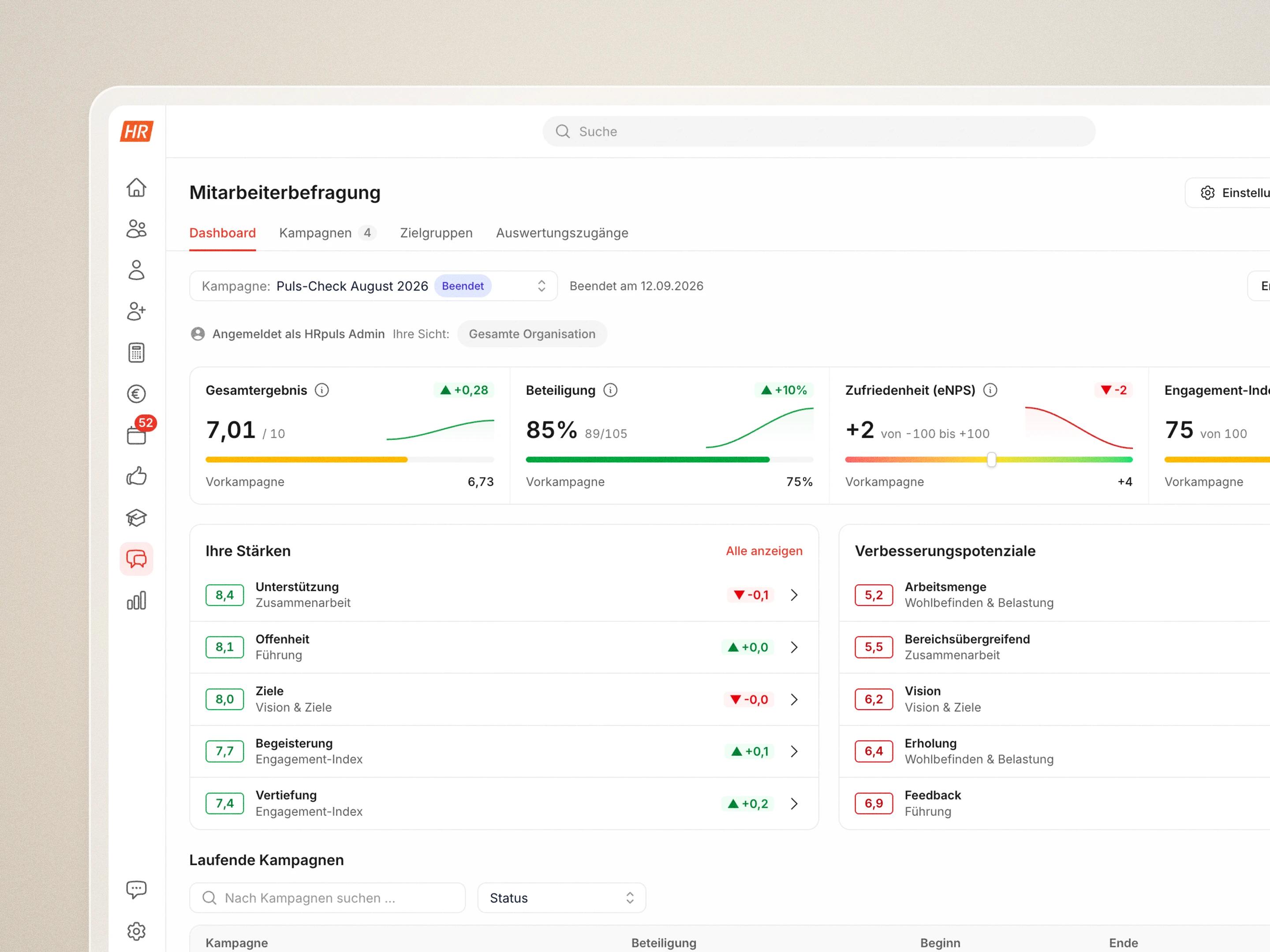Click the info icon beside Gesamtergebnis
The height and width of the screenshot is (952, 1270).
click(322, 390)
